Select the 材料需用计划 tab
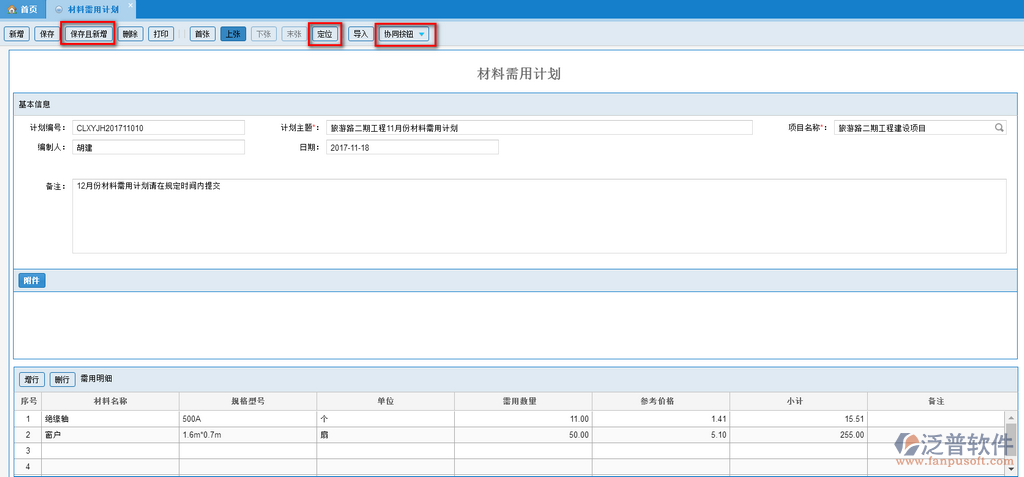Viewport: 1024px width, 477px height. pyautogui.click(x=93, y=8)
